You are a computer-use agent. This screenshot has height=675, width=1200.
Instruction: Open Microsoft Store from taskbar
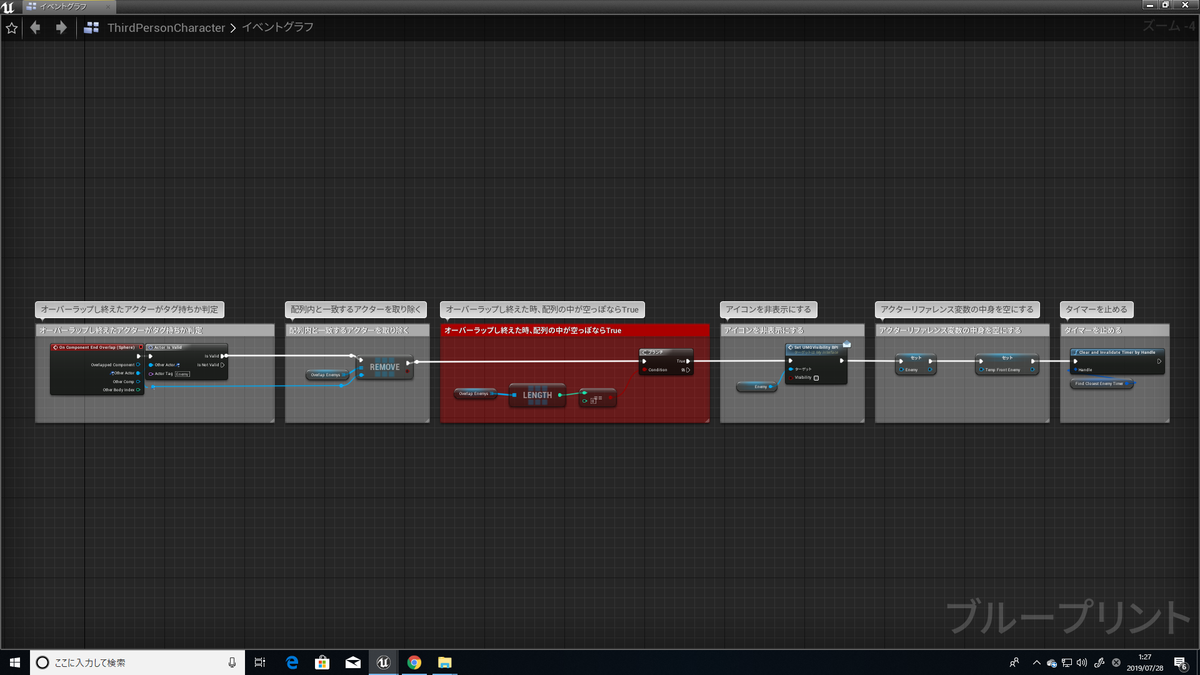[x=322, y=662]
